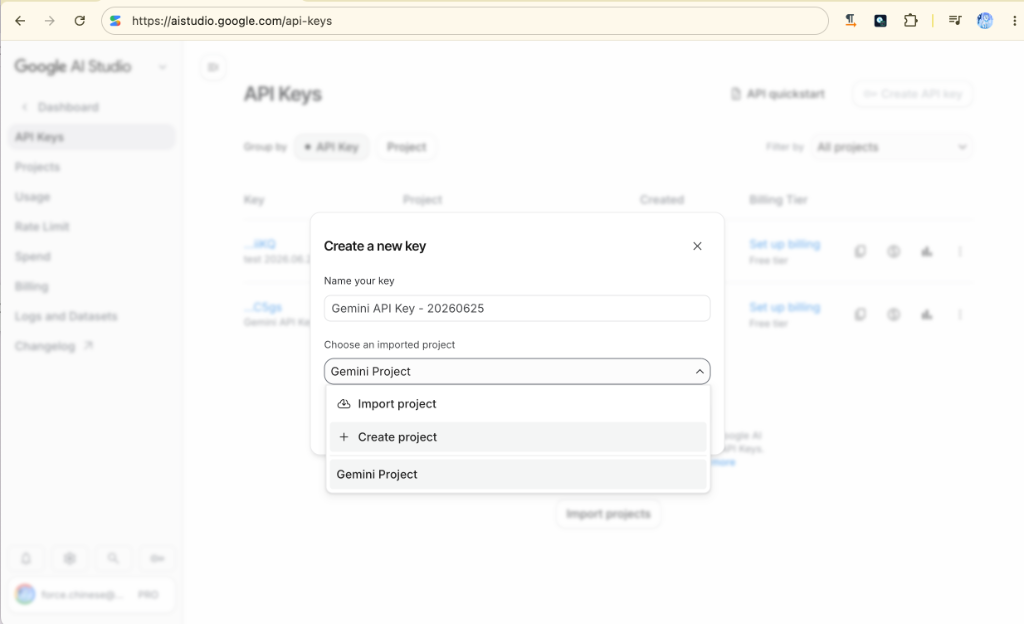Click the key icon in sidebar footer
The height and width of the screenshot is (624, 1024).
pos(157,558)
